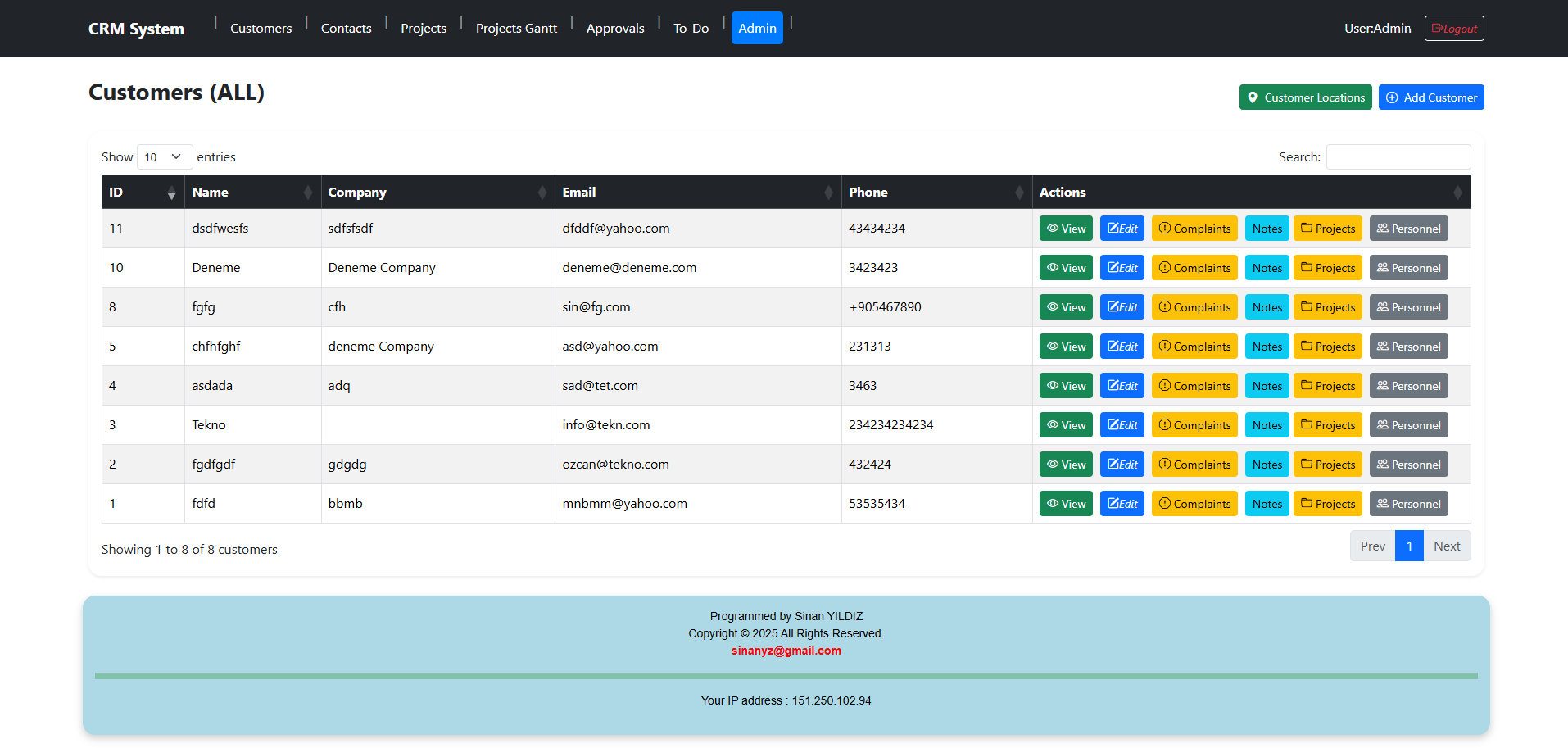Open Complaints for fgdfgdf
The height and width of the screenshot is (748, 1568).
(1194, 465)
